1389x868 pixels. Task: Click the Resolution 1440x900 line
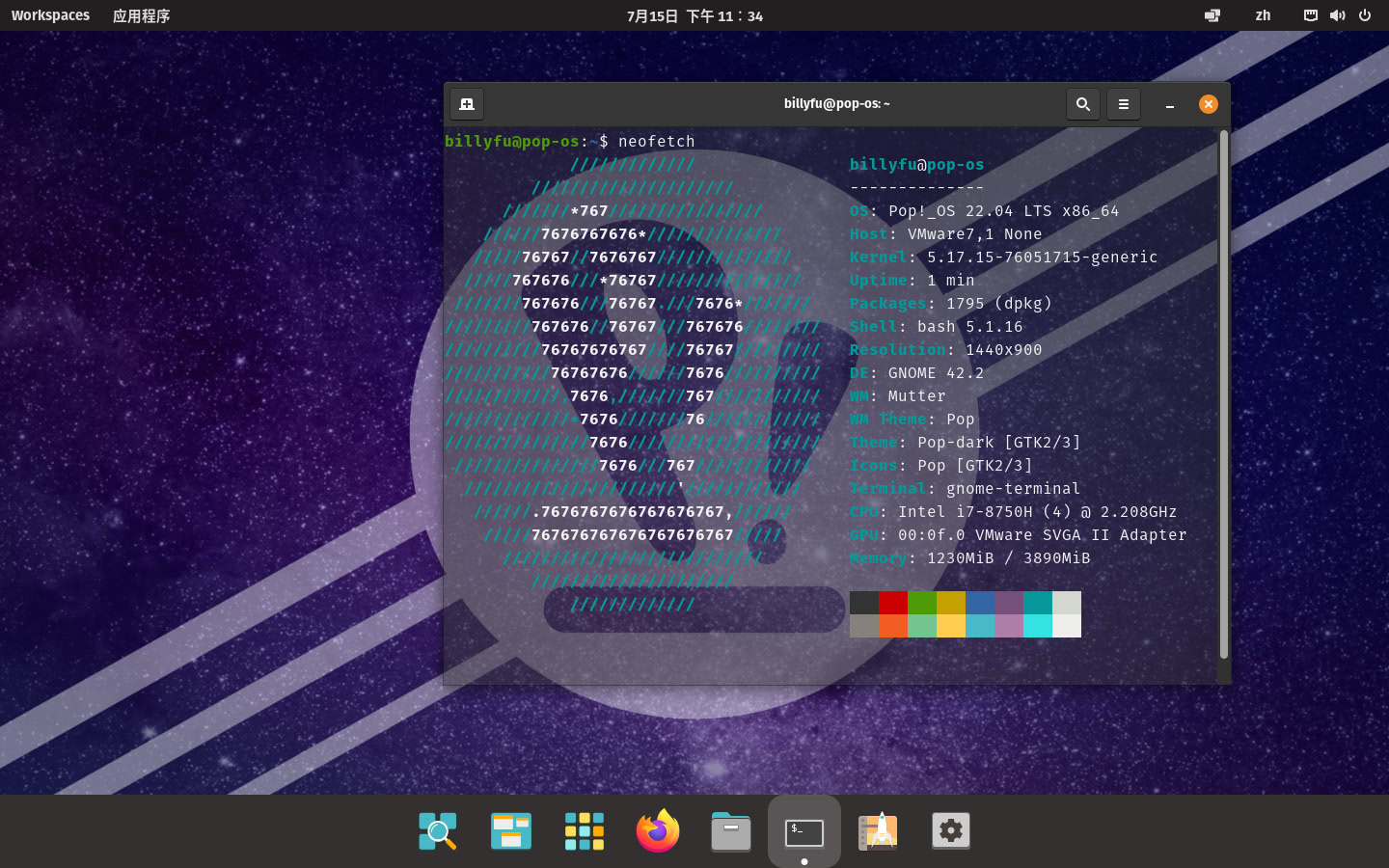click(946, 349)
